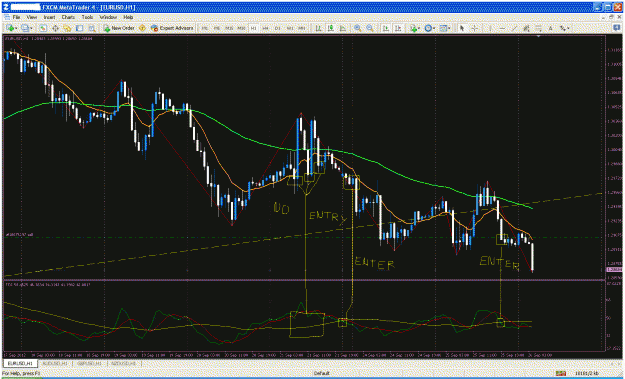The width and height of the screenshot is (625, 379).
Task: Switch to the H4 timeframe
Action: pos(265,28)
